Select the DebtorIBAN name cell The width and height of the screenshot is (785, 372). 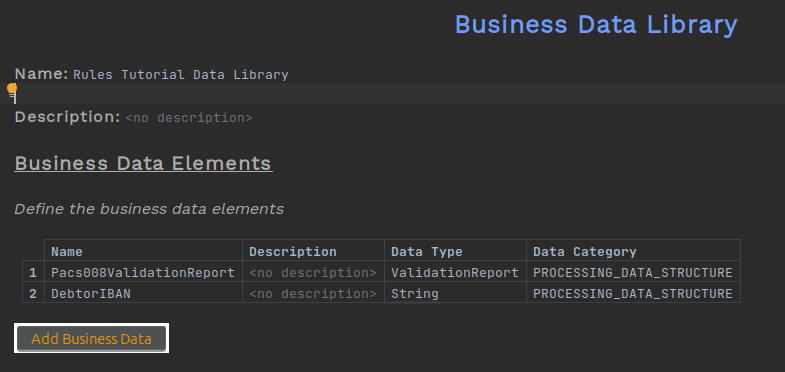(143, 293)
